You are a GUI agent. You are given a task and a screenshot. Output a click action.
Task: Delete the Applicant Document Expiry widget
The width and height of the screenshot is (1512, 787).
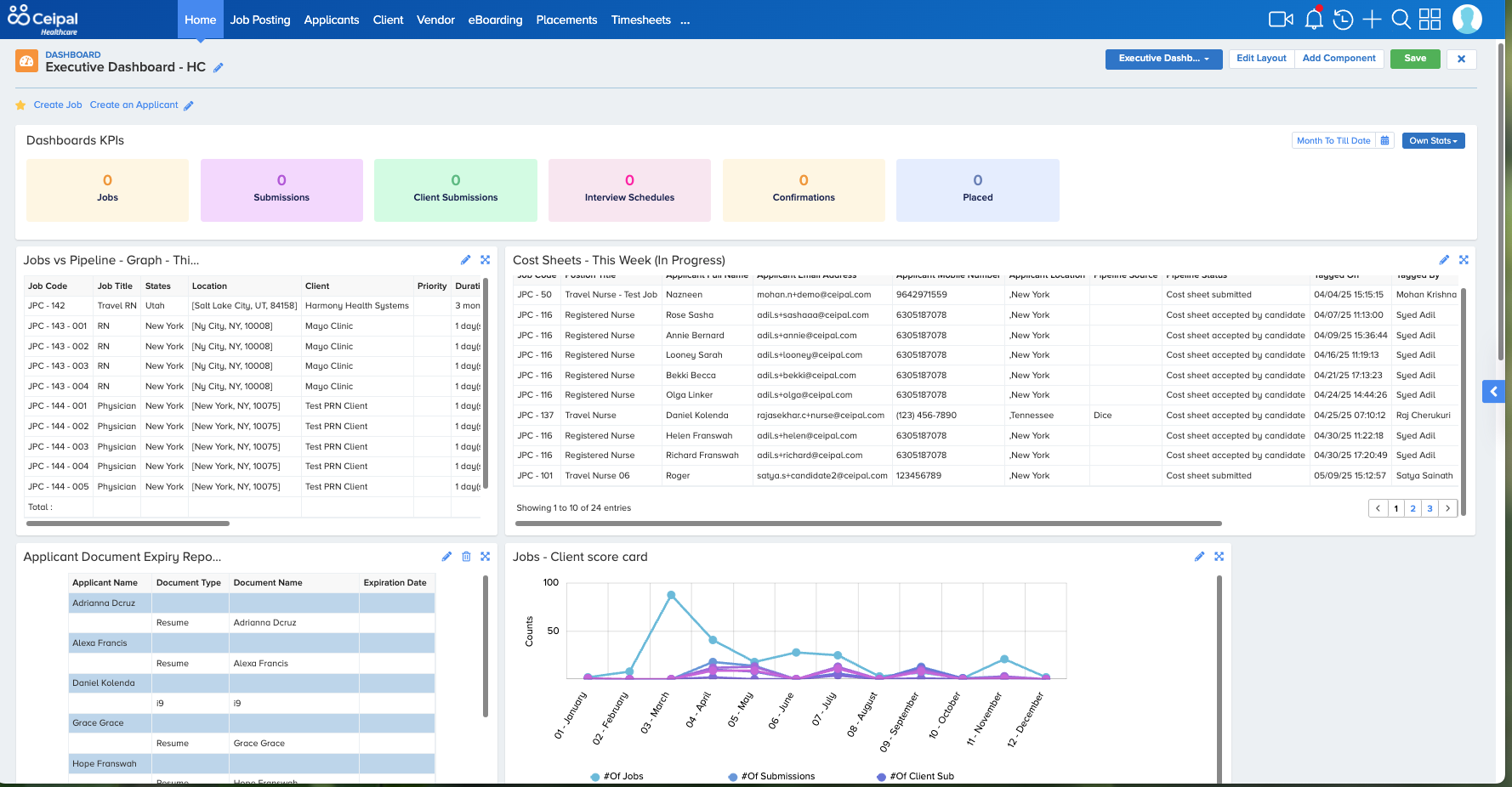pos(466,557)
